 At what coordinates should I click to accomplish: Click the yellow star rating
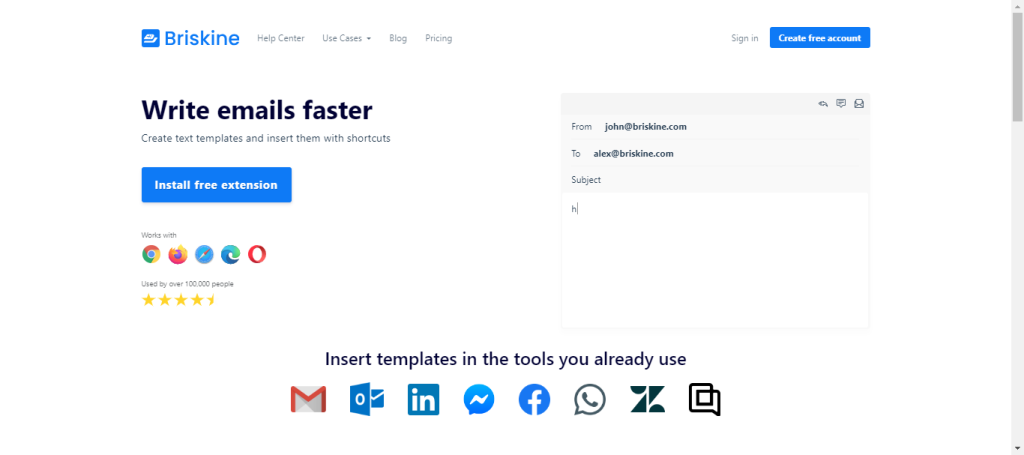click(179, 300)
